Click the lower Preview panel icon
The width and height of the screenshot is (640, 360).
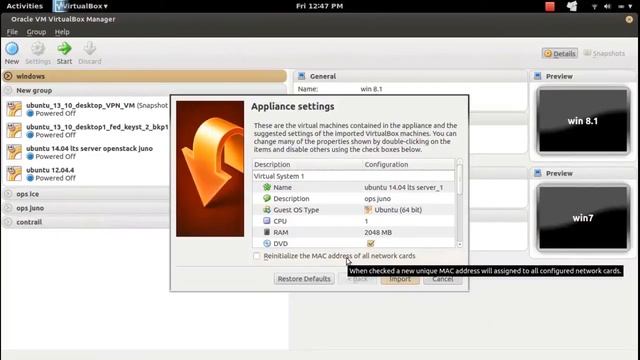pos(538,173)
